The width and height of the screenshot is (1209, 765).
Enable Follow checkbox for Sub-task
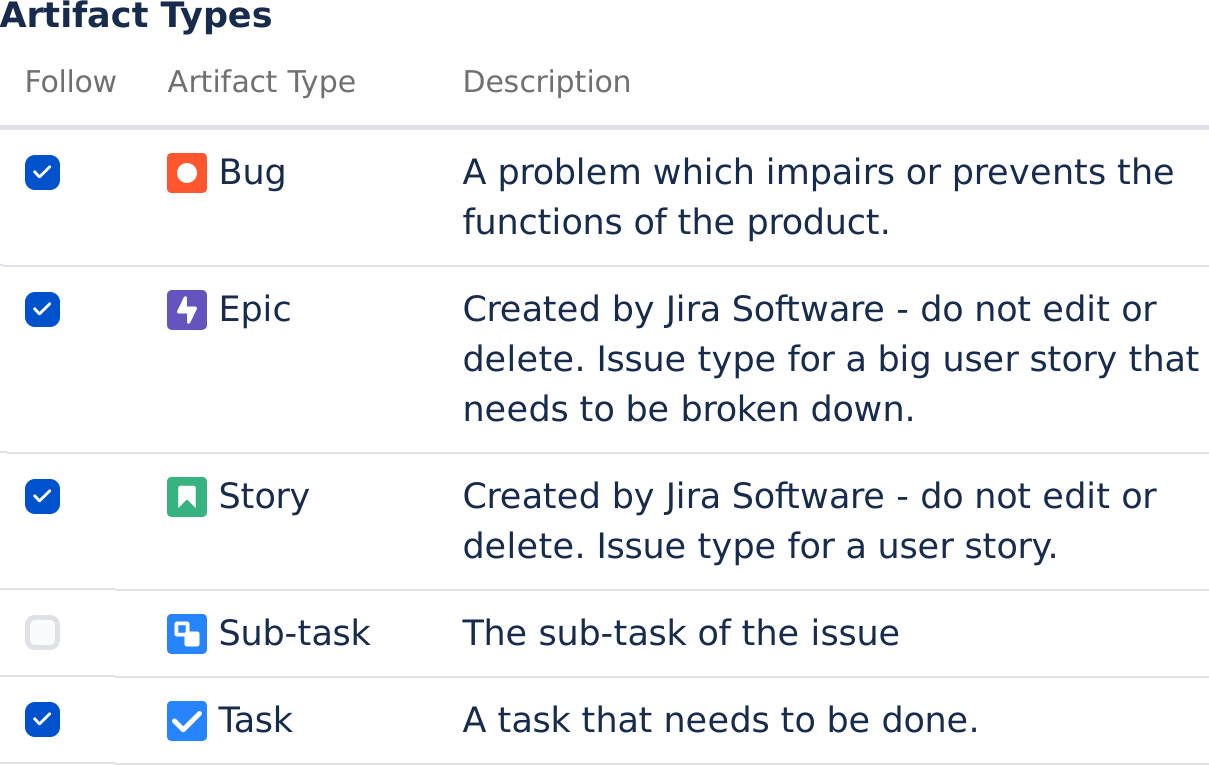click(43, 633)
